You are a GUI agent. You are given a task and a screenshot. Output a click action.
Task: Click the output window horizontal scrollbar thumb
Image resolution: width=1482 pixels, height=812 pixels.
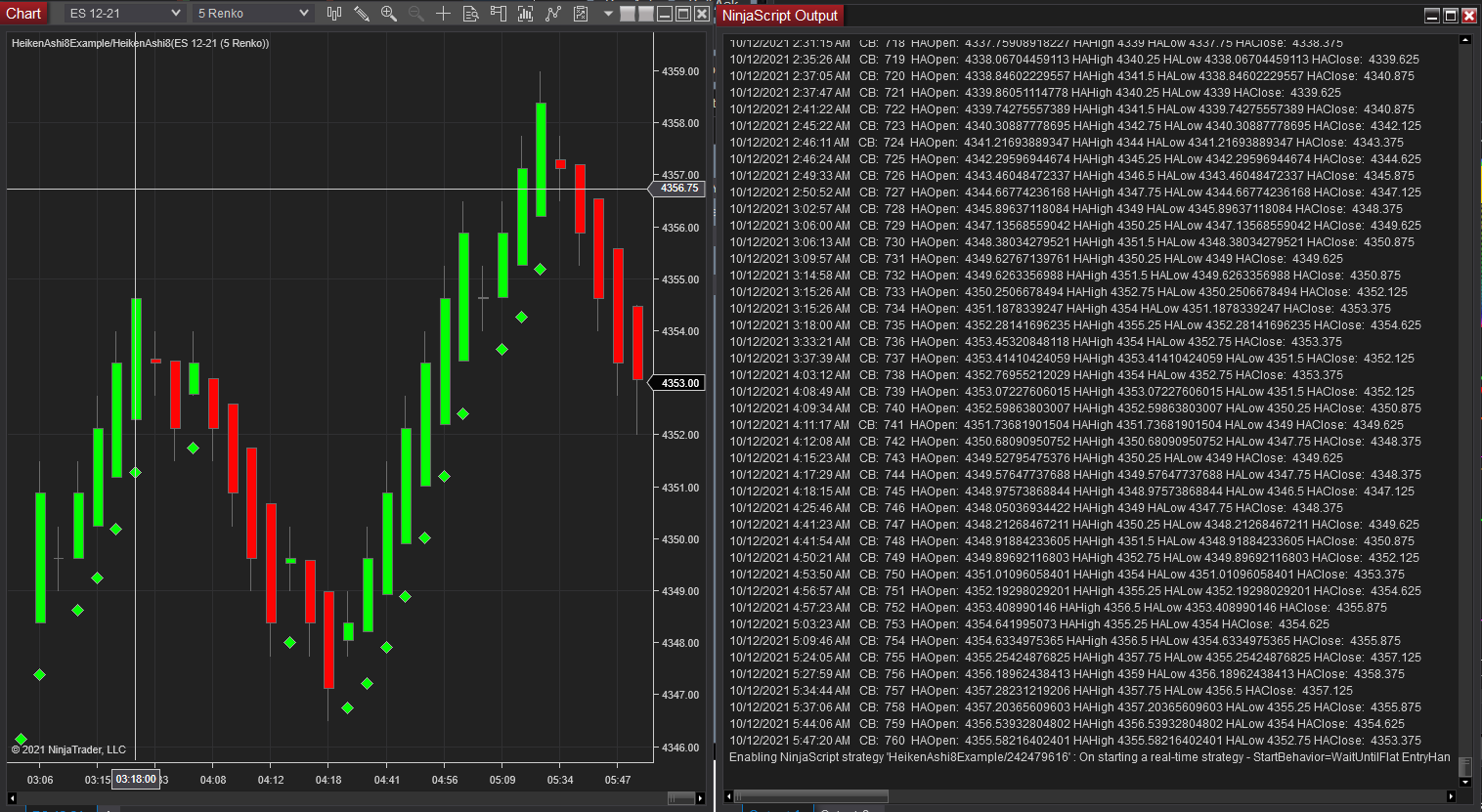[x=810, y=796]
